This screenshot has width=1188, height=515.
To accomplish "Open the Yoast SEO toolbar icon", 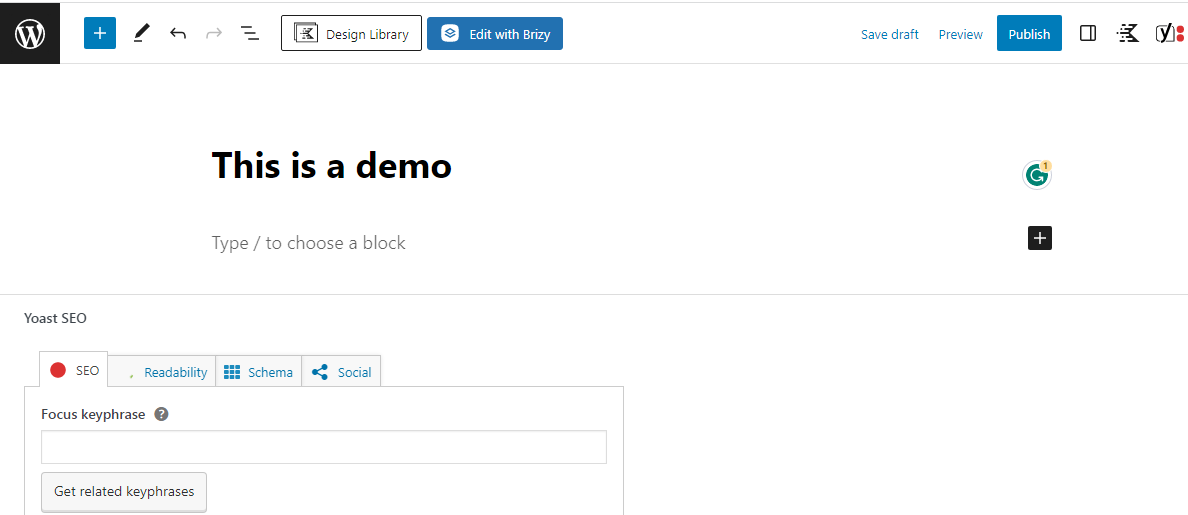I will click(1170, 33).
